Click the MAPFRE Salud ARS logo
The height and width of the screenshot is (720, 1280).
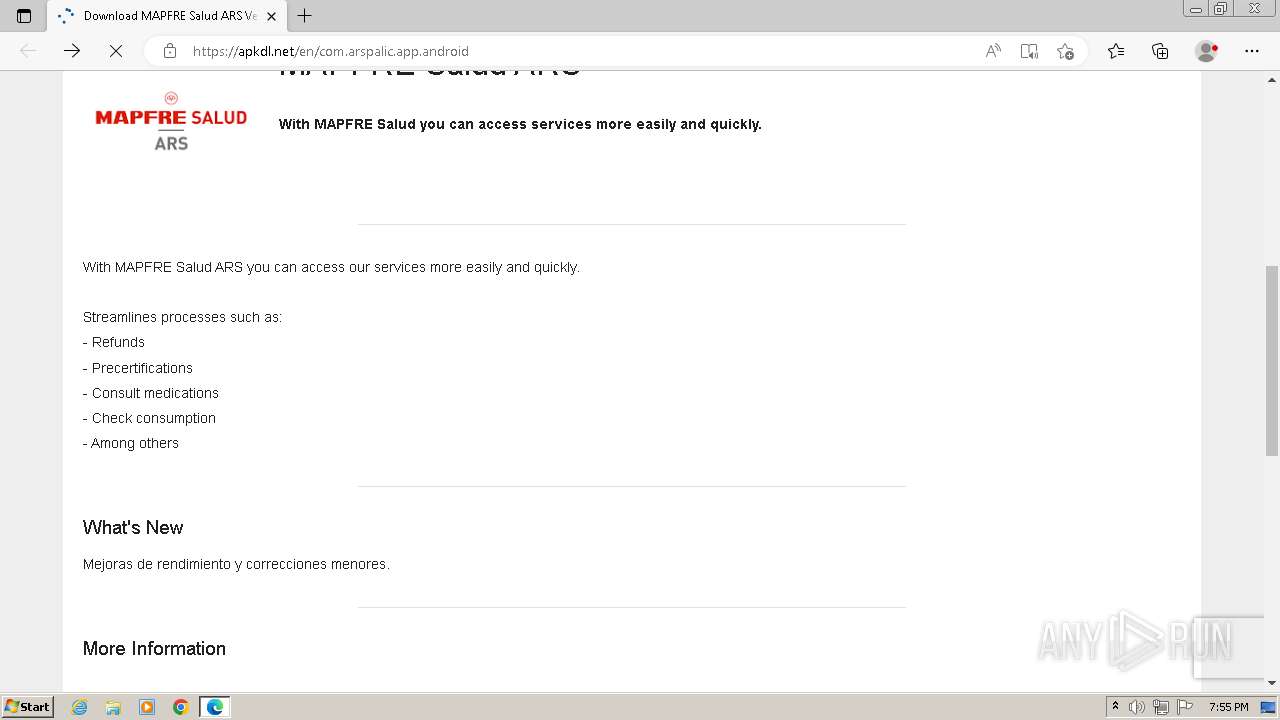171,121
